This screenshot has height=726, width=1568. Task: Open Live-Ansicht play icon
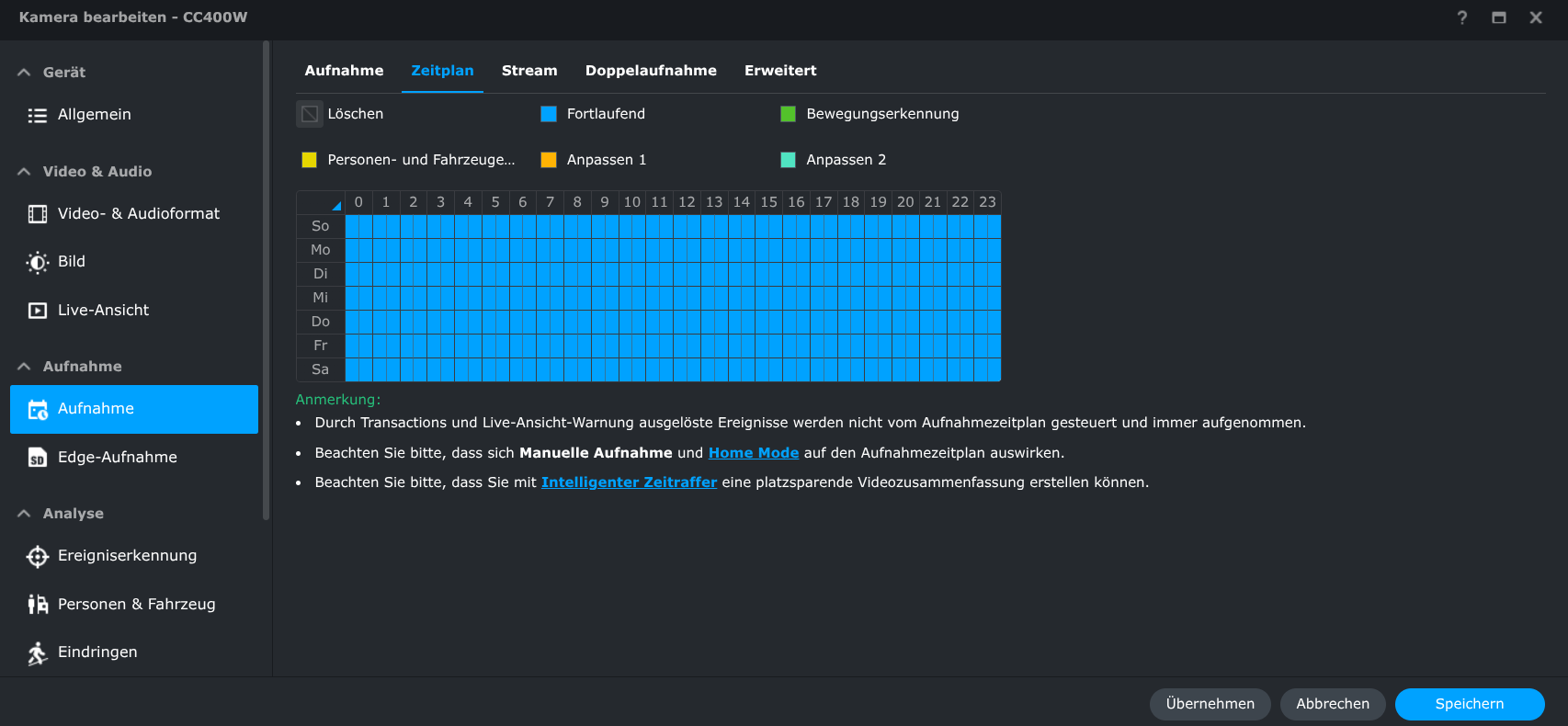tap(37, 311)
